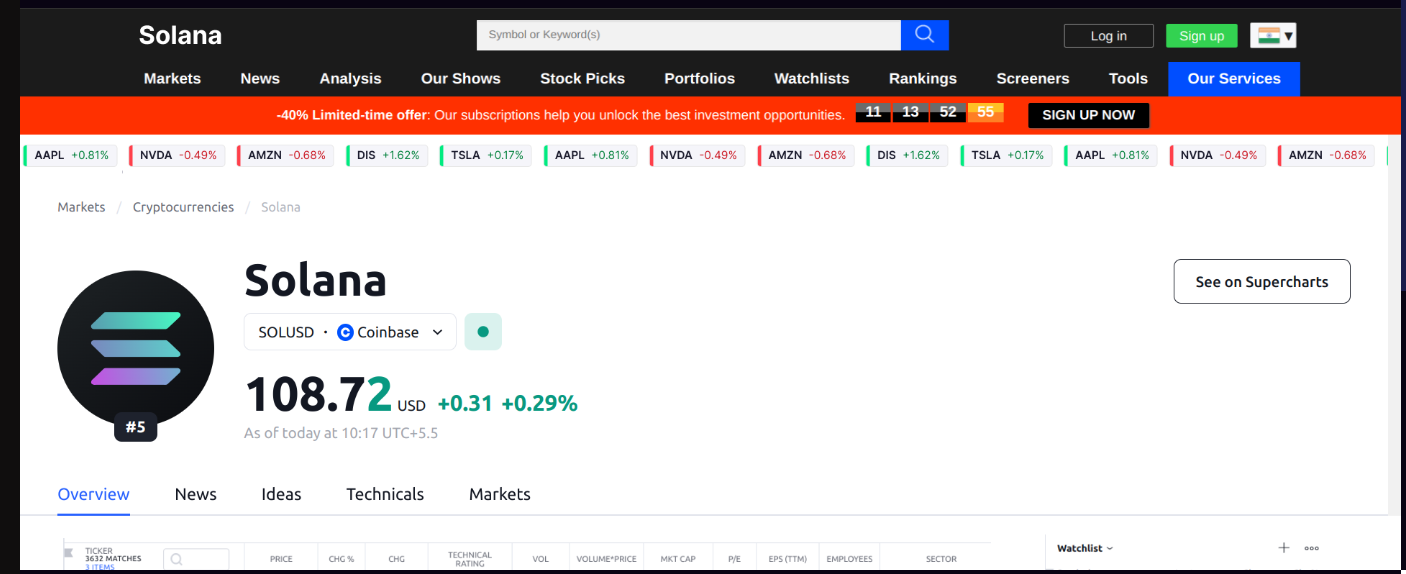This screenshot has width=1406, height=574.
Task: Click the +0.31 price change value
Action: tap(465, 403)
